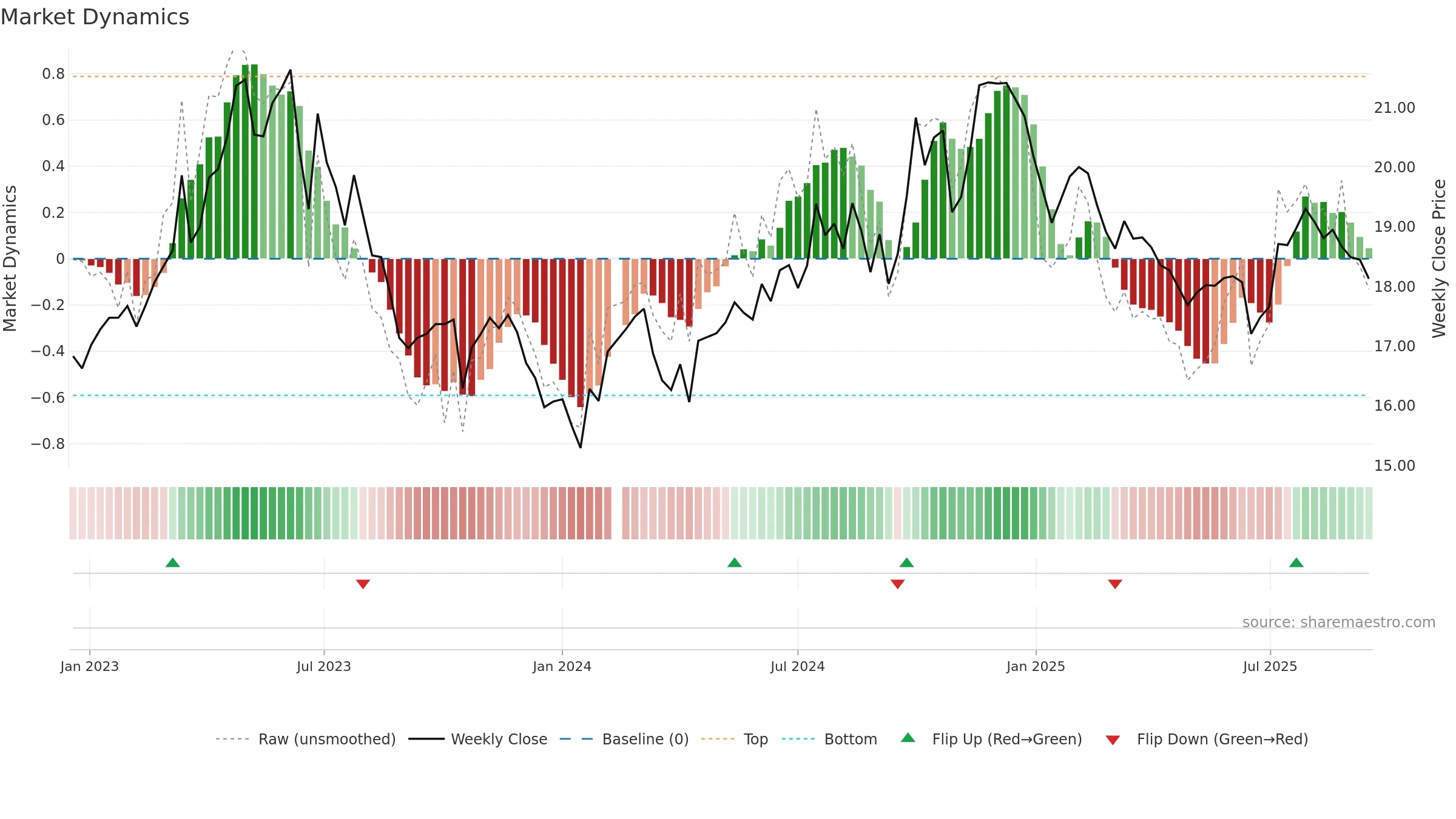Click the 16.00 price axis label
This screenshot has width=1456, height=819.
coord(1394,405)
